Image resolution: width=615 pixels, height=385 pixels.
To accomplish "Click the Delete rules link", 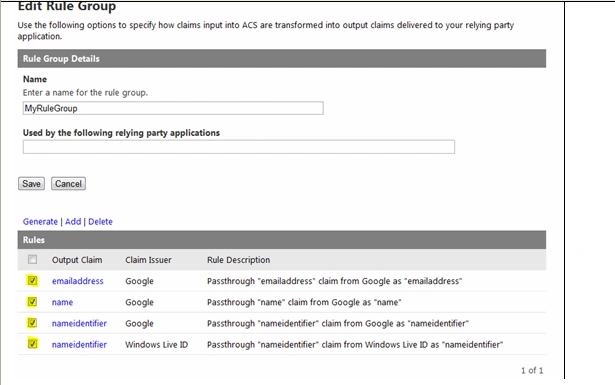I will coord(100,222).
